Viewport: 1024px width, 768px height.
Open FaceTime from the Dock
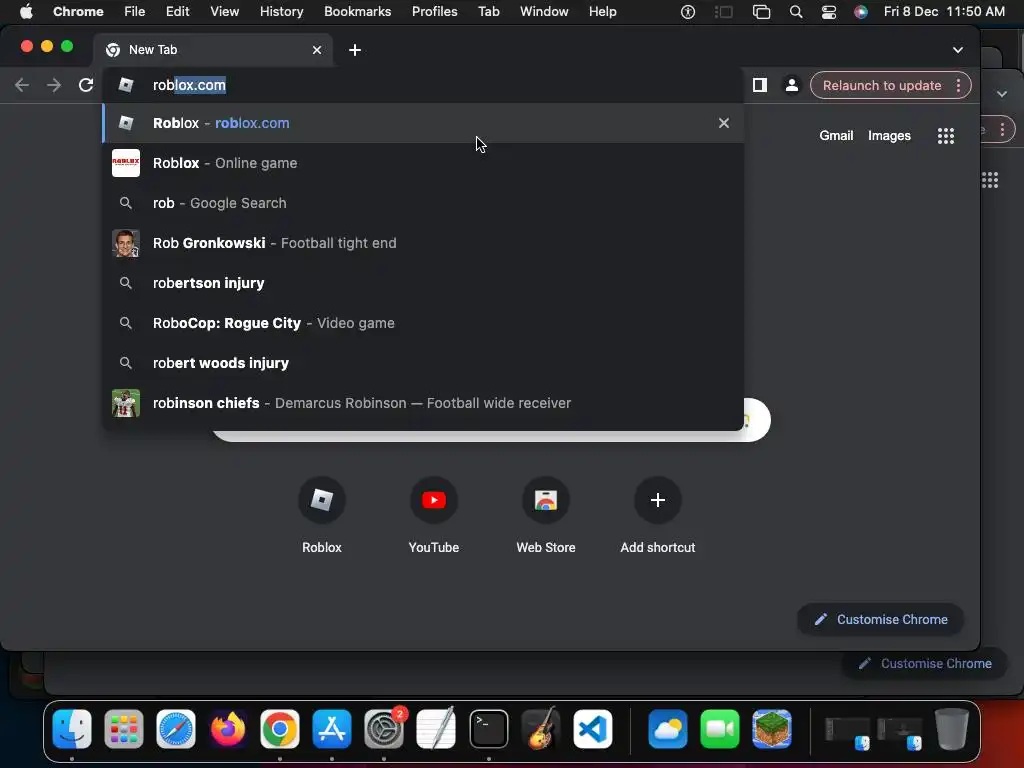720,729
